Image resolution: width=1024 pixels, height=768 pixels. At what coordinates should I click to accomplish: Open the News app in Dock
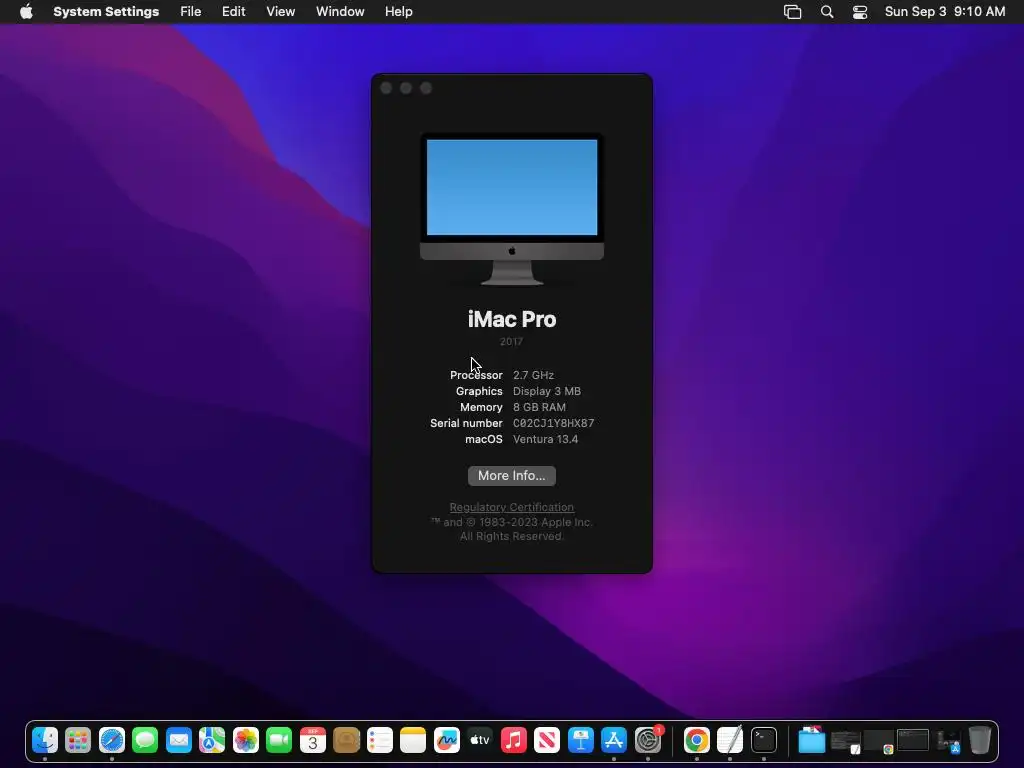(x=547, y=740)
